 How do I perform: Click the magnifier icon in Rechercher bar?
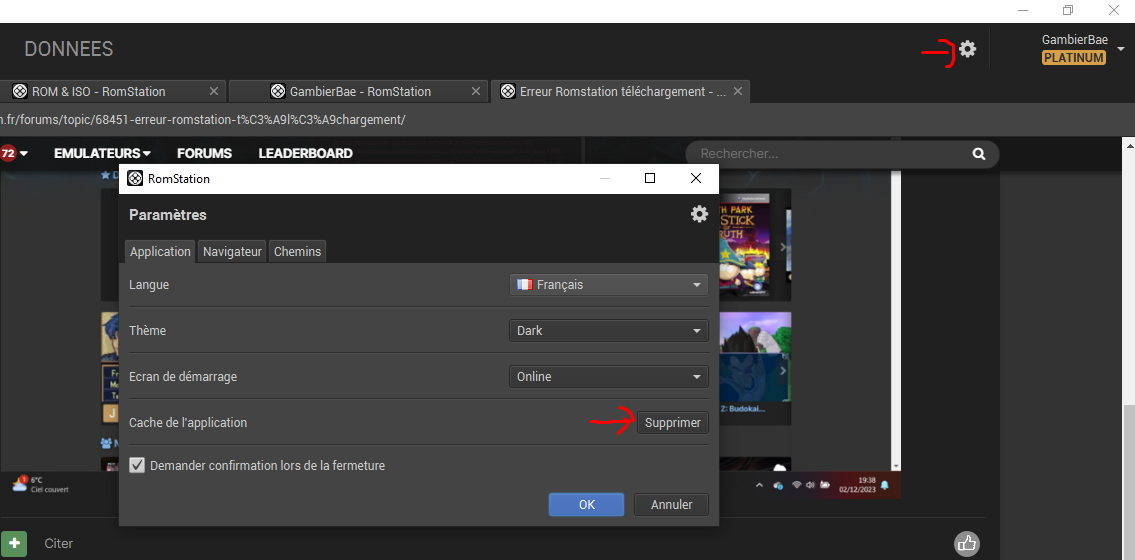[x=979, y=154]
